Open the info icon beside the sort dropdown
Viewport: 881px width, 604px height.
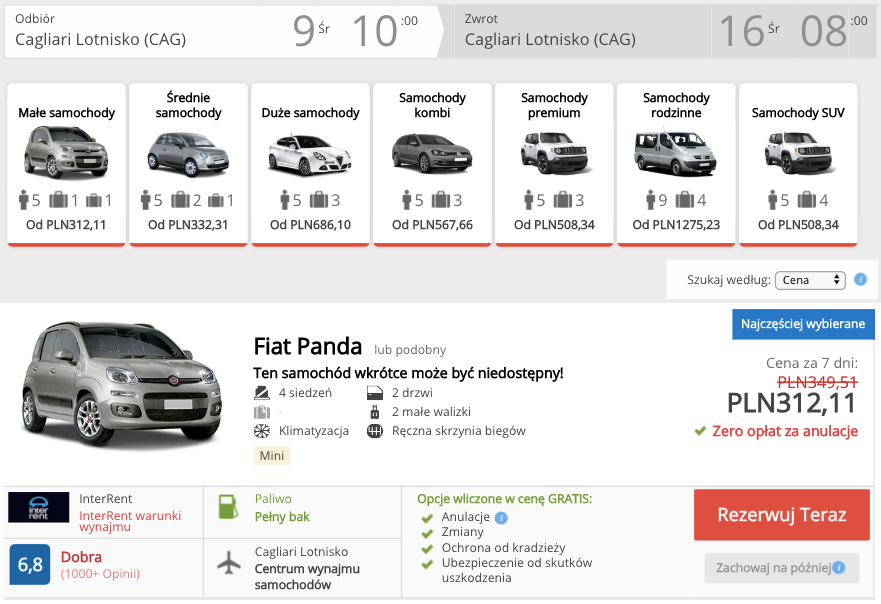[860, 279]
